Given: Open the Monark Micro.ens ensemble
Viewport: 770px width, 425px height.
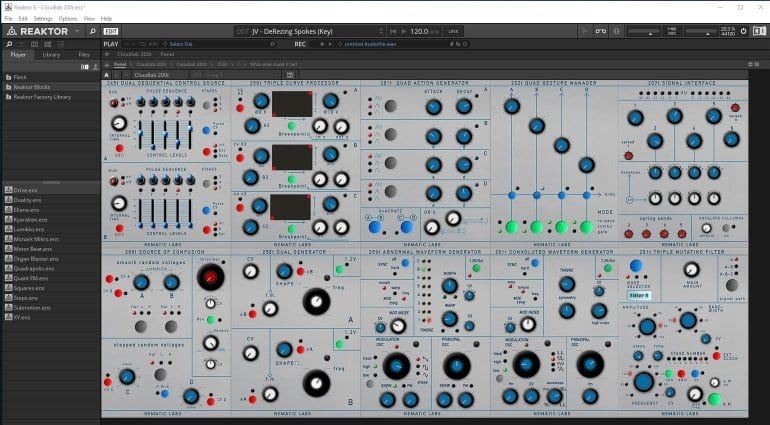Looking at the screenshot, I should [x=35, y=239].
